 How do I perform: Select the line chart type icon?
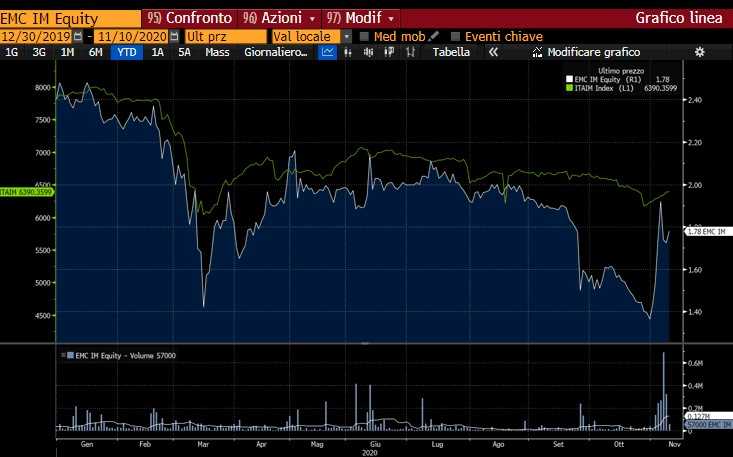tap(327, 52)
